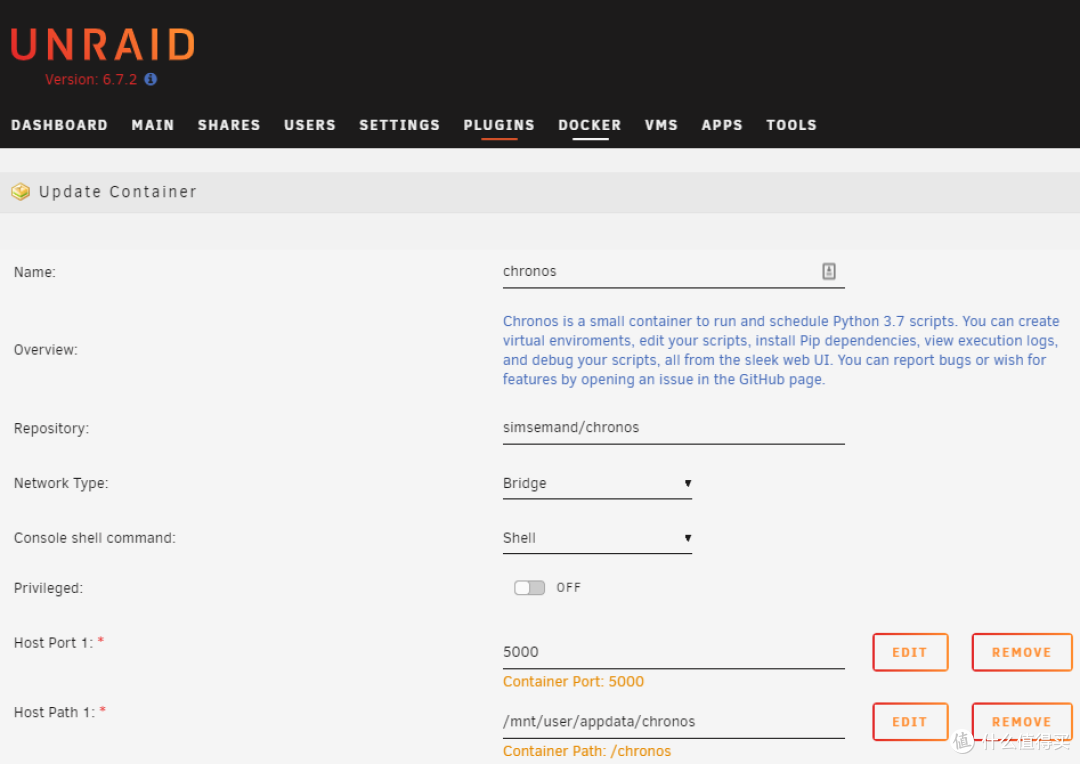
Task: Edit the Host Port 1 entry
Action: (909, 652)
